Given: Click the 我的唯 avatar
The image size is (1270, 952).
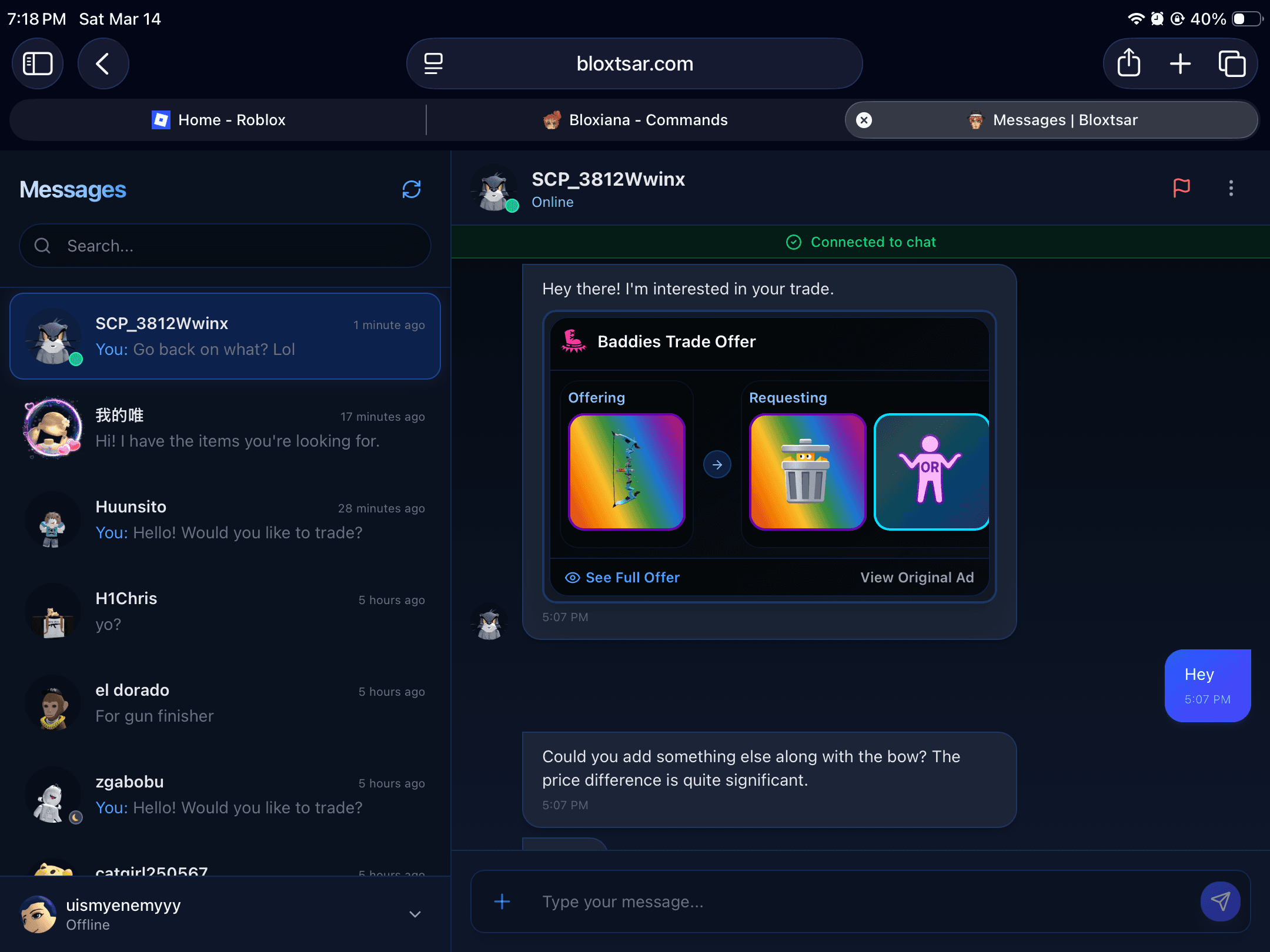Looking at the screenshot, I should click(54, 428).
